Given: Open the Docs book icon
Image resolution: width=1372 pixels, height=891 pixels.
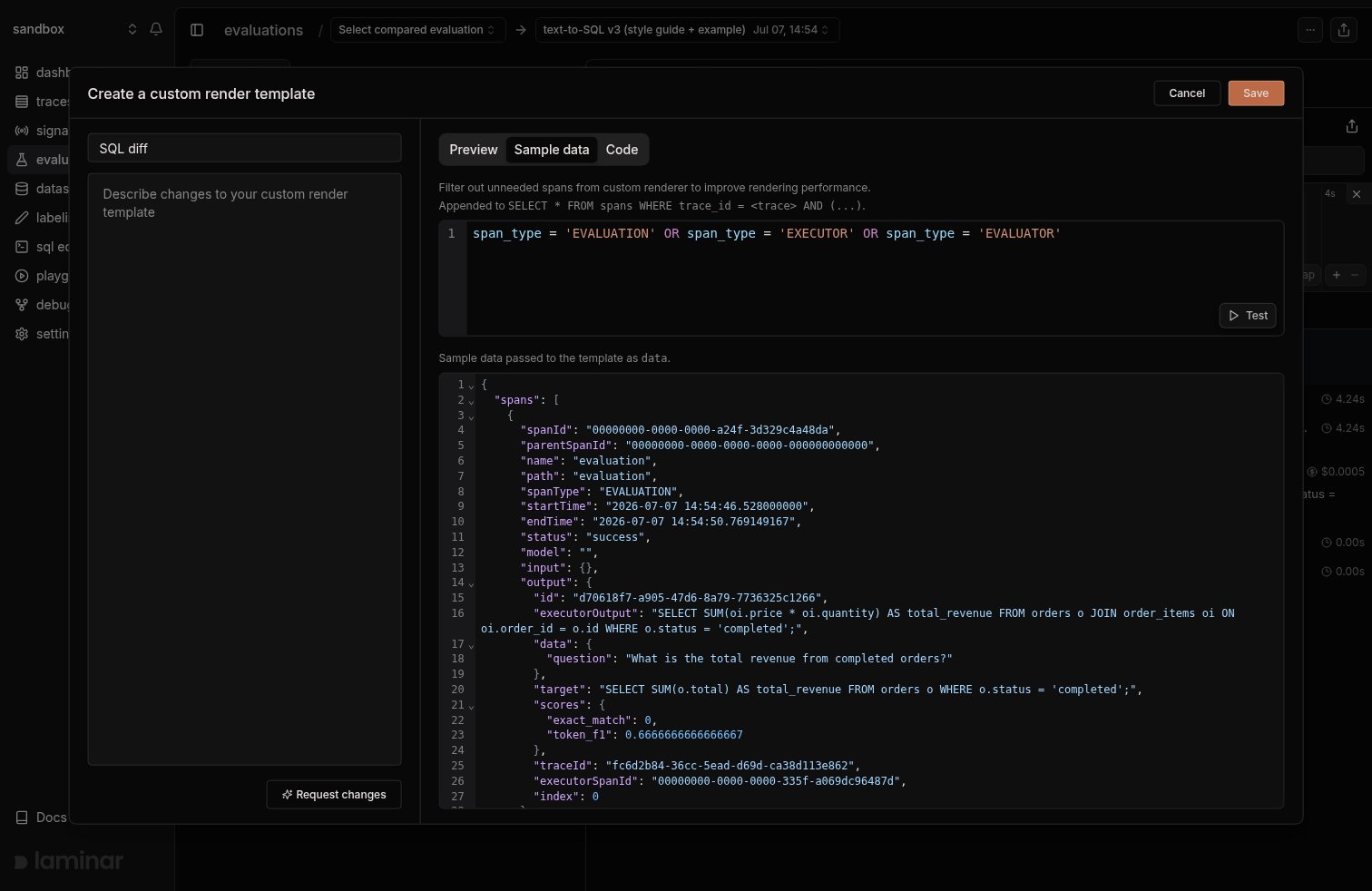Looking at the screenshot, I should (22, 818).
